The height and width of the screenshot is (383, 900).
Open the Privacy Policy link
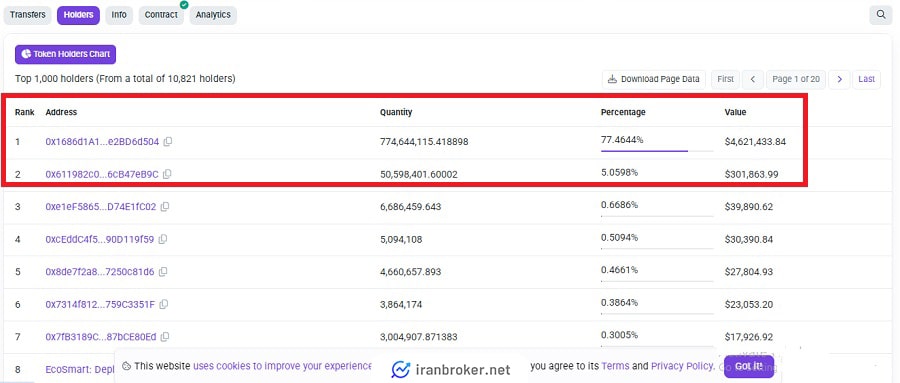[682, 366]
